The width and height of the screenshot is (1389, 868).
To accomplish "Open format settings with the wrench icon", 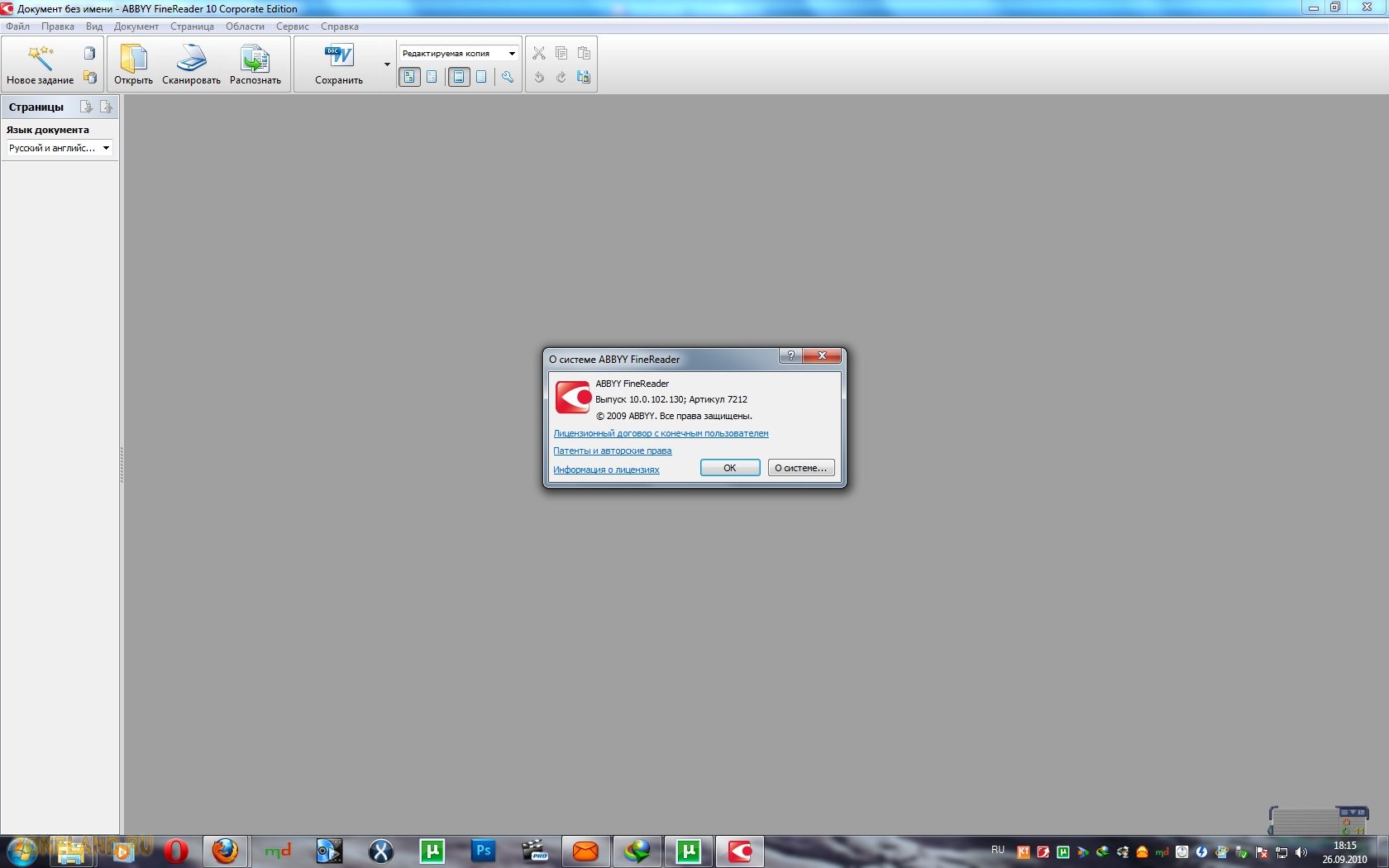I will [508, 77].
